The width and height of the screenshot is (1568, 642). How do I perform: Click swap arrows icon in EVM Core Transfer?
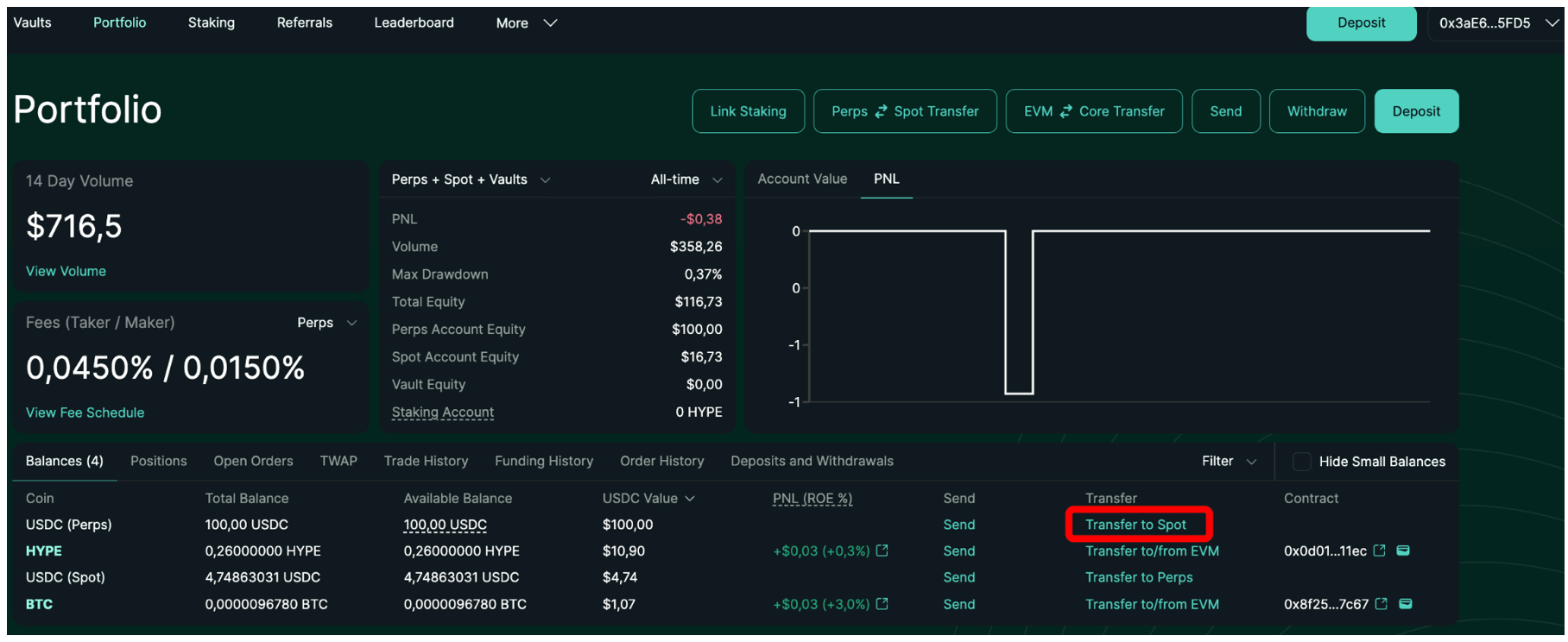pos(1066,111)
